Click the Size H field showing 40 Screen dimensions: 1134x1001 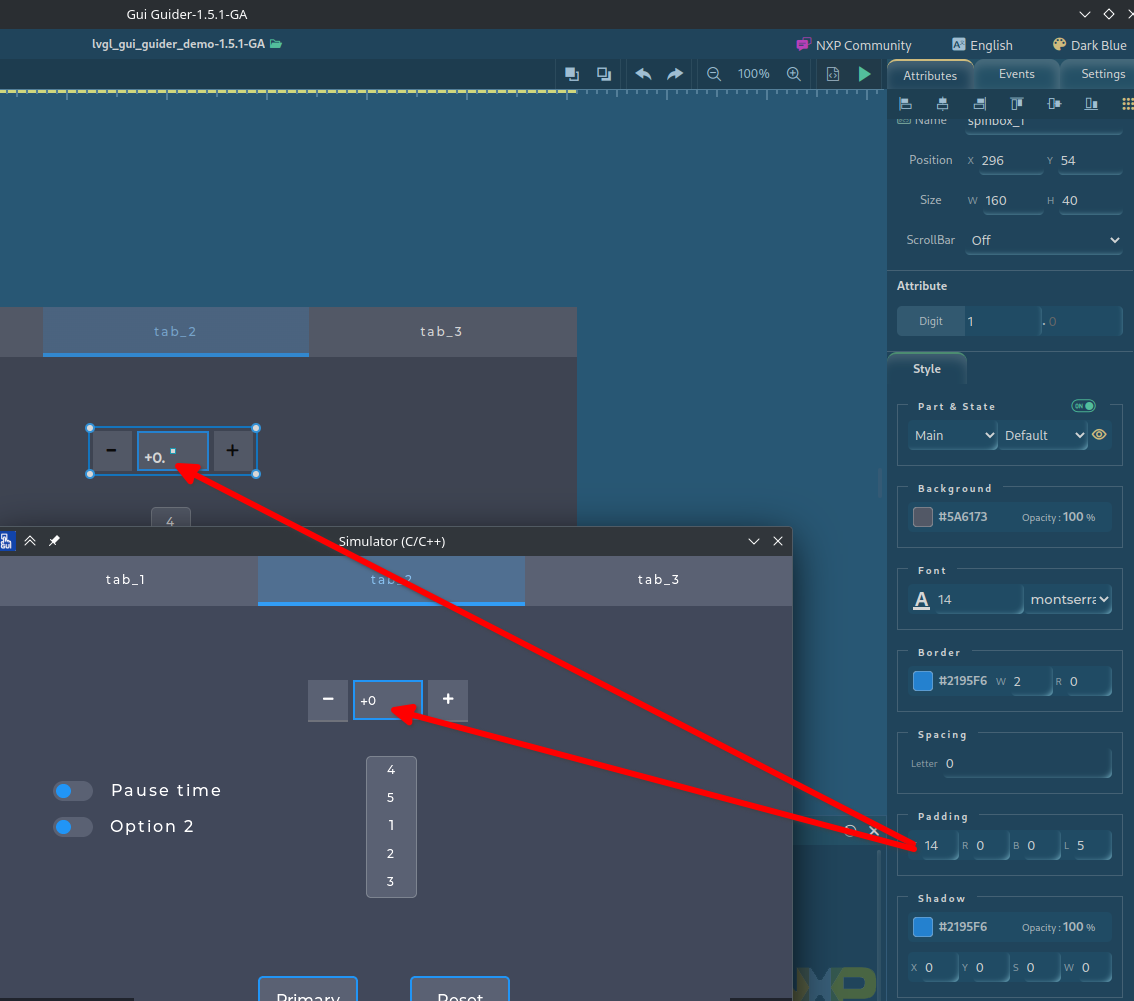click(x=1090, y=200)
